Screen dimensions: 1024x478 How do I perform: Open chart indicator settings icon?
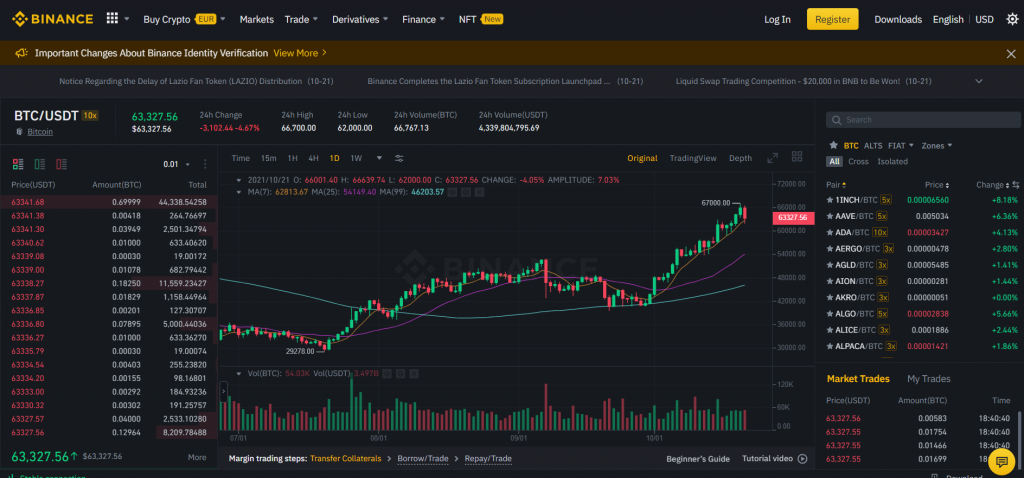pyautogui.click(x=399, y=158)
